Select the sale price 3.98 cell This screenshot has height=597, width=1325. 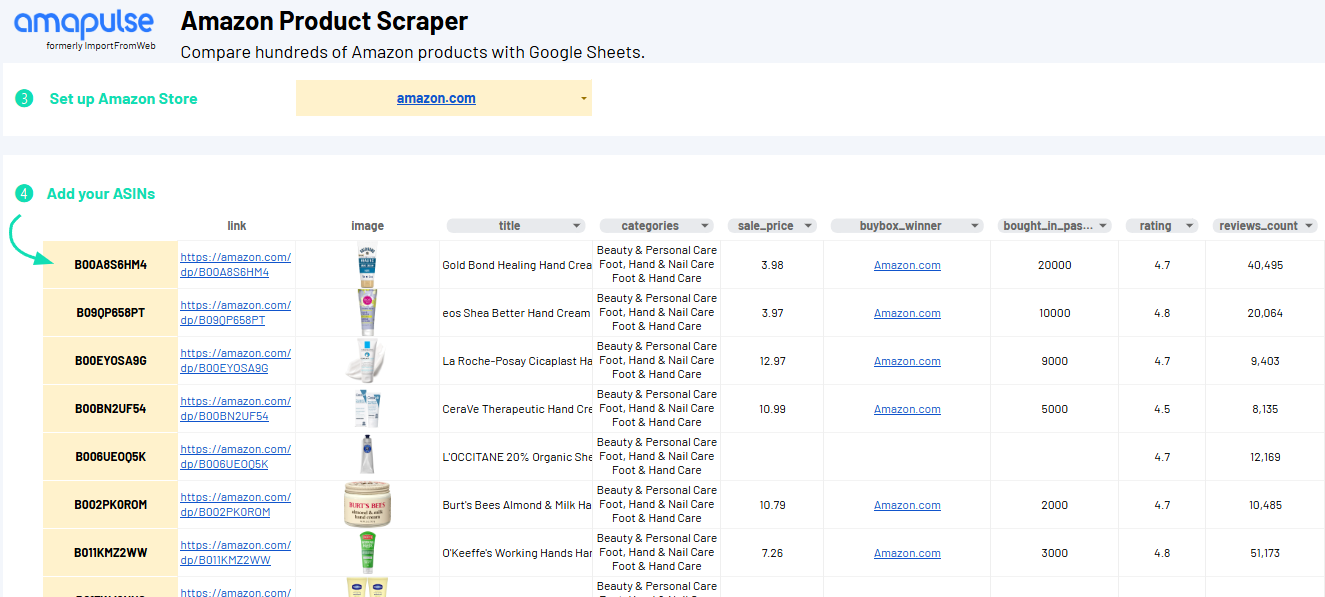click(772, 265)
